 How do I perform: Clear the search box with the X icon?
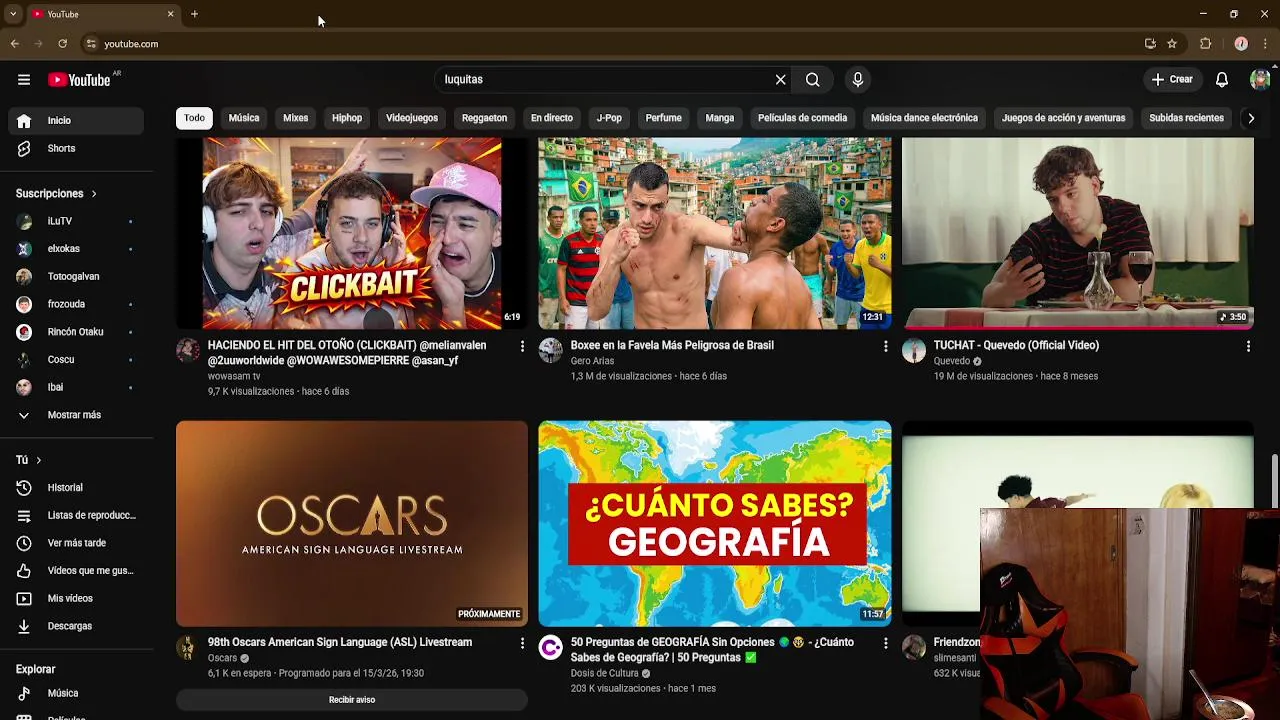tap(781, 80)
